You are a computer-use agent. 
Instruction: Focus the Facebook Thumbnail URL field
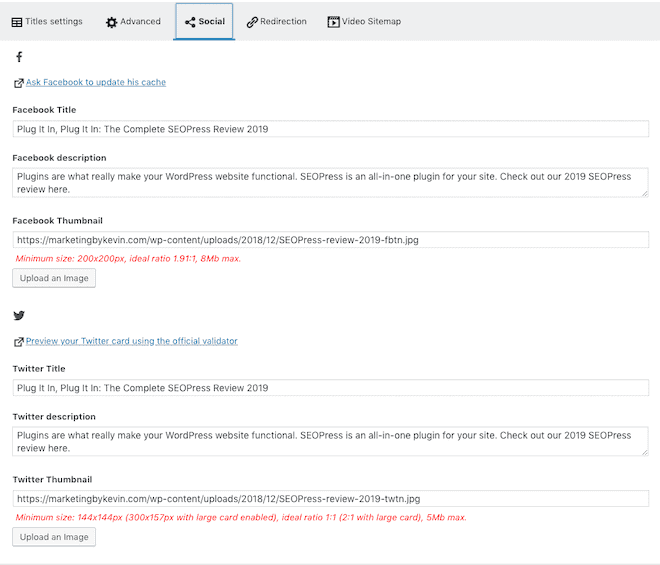click(330, 240)
